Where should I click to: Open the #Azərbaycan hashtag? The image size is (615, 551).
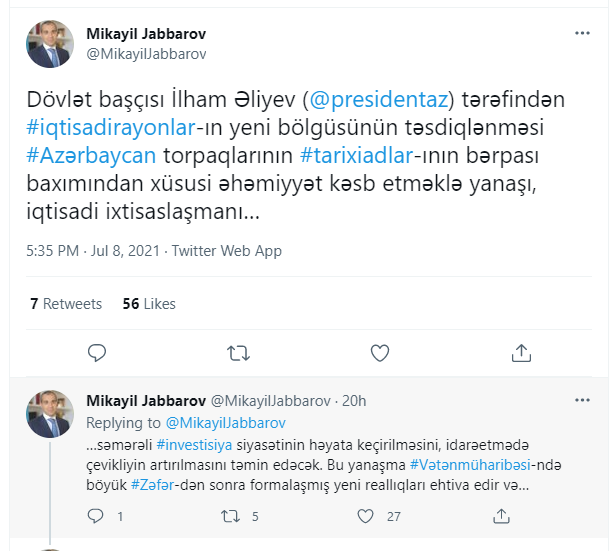pyautogui.click(x=91, y=156)
